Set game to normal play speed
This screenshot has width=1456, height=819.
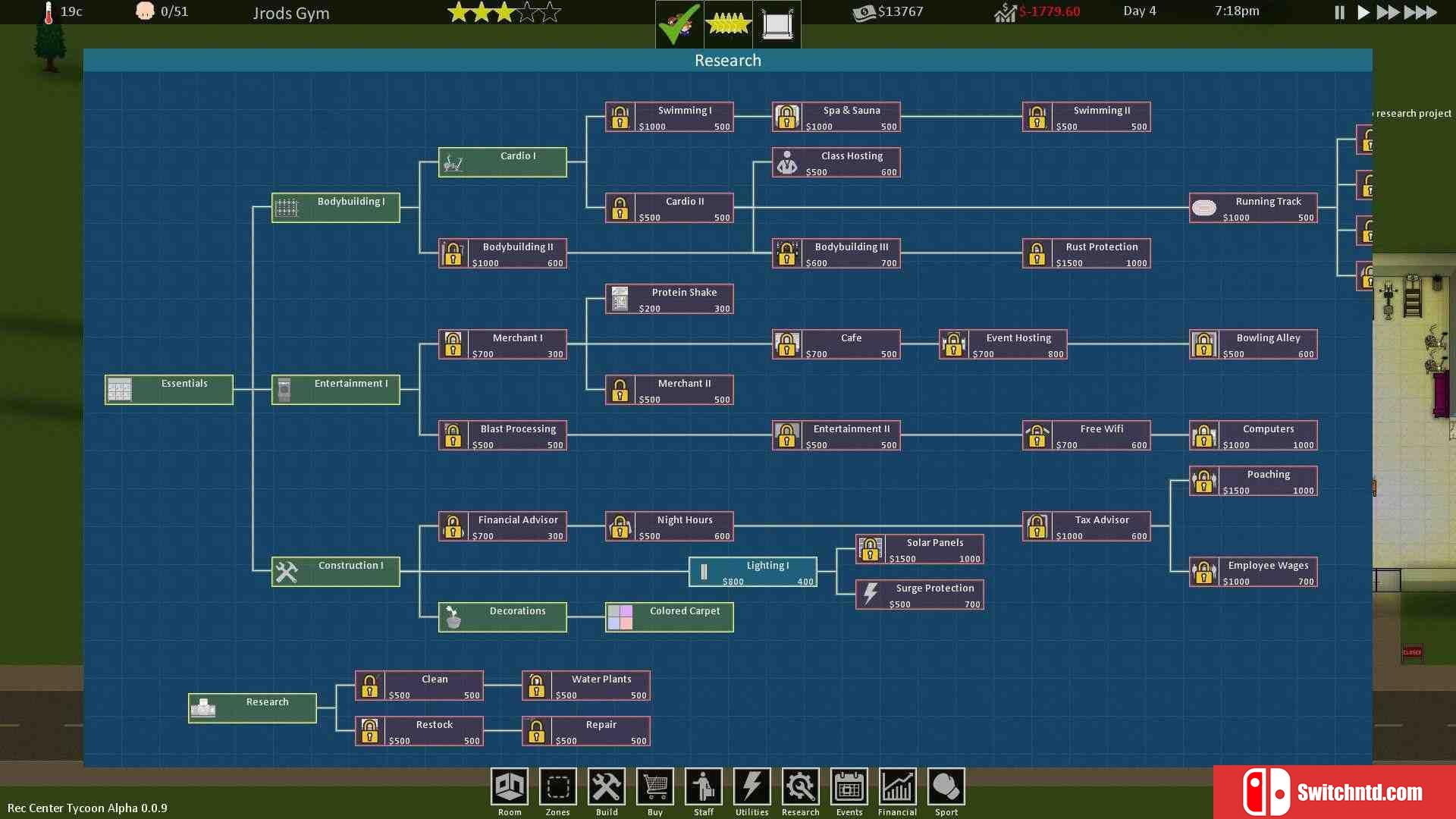click(x=1363, y=12)
